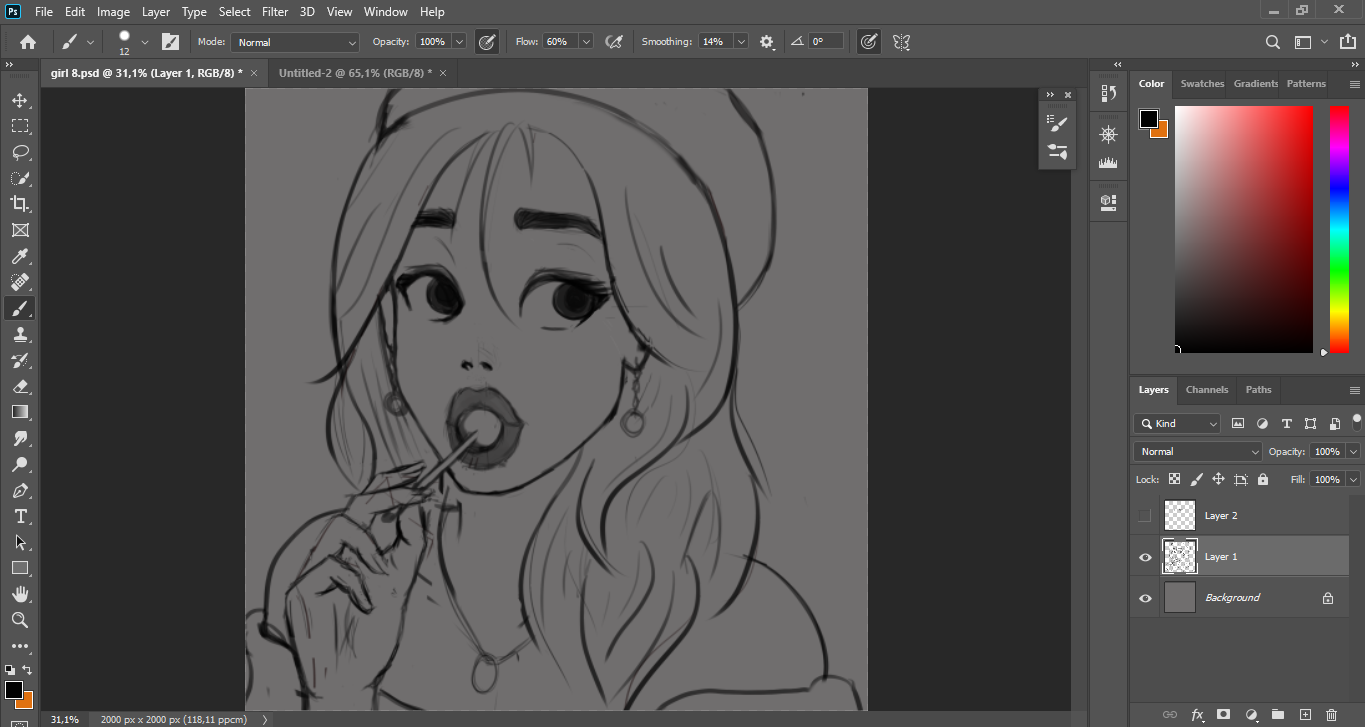Hide Layer 1 with eye icon
This screenshot has width=1365, height=727.
[x=1145, y=557]
